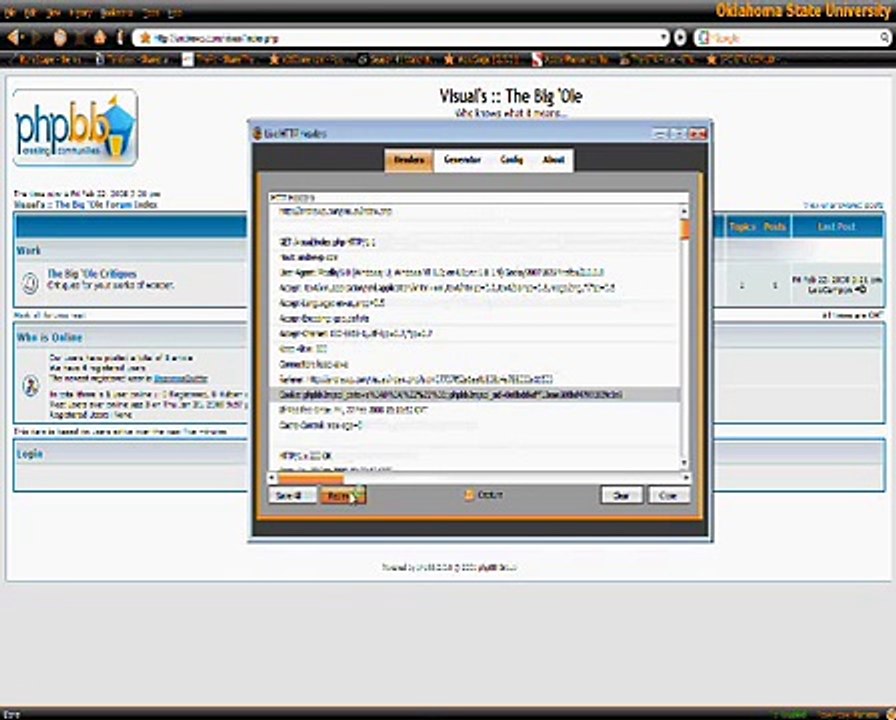
Task: Select the Accept-Language header row
Action: point(474,303)
